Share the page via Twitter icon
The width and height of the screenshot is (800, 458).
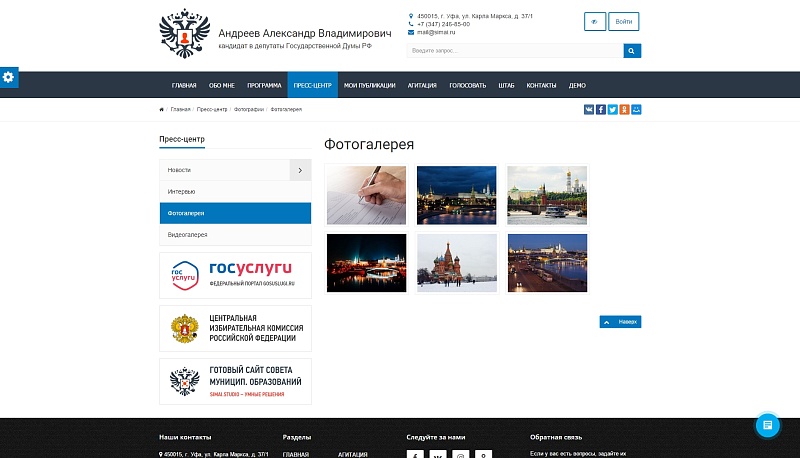click(x=612, y=110)
